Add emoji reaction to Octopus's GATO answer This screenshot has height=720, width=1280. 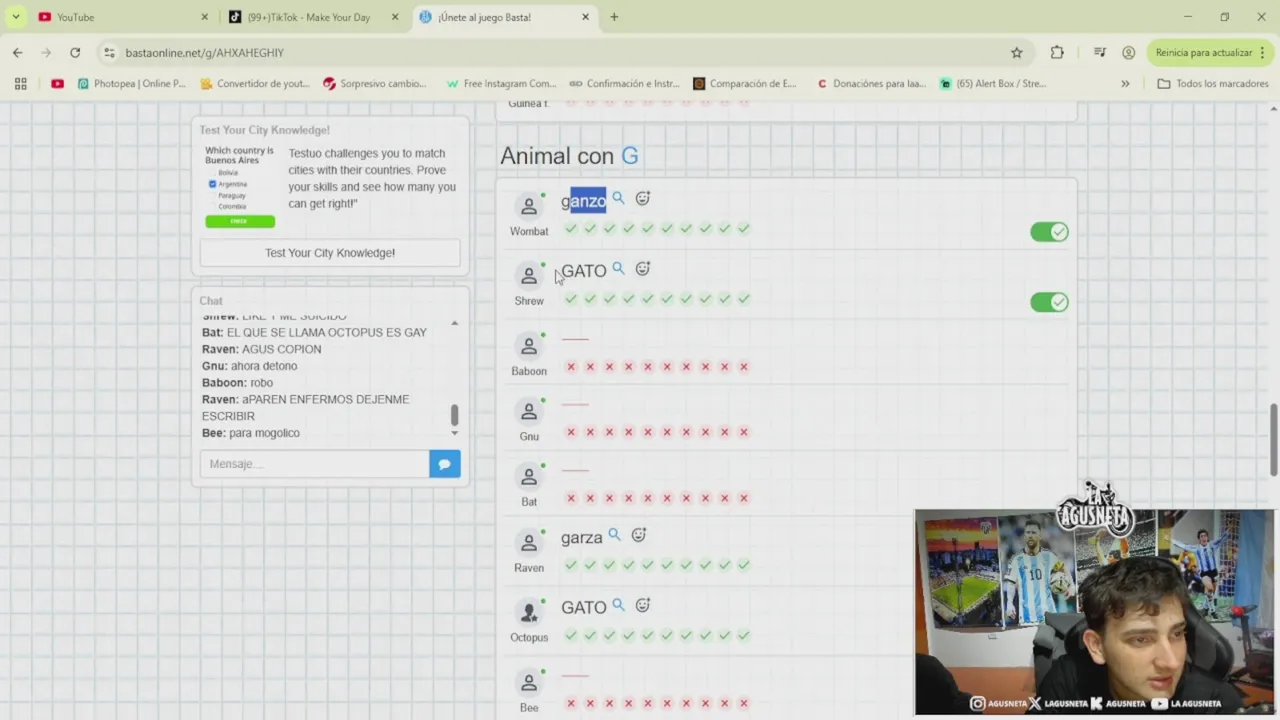coord(643,605)
